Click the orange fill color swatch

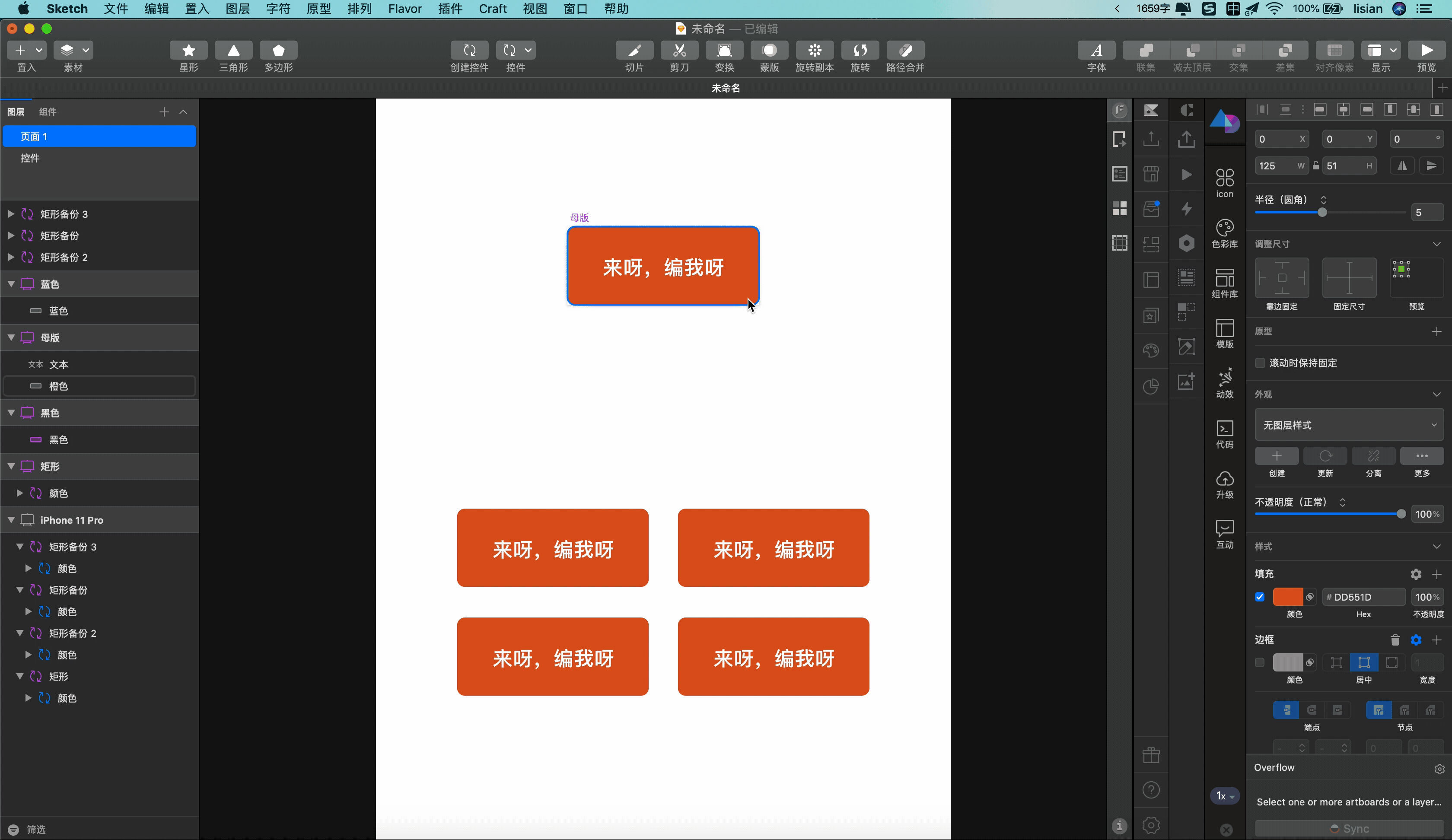point(1287,597)
